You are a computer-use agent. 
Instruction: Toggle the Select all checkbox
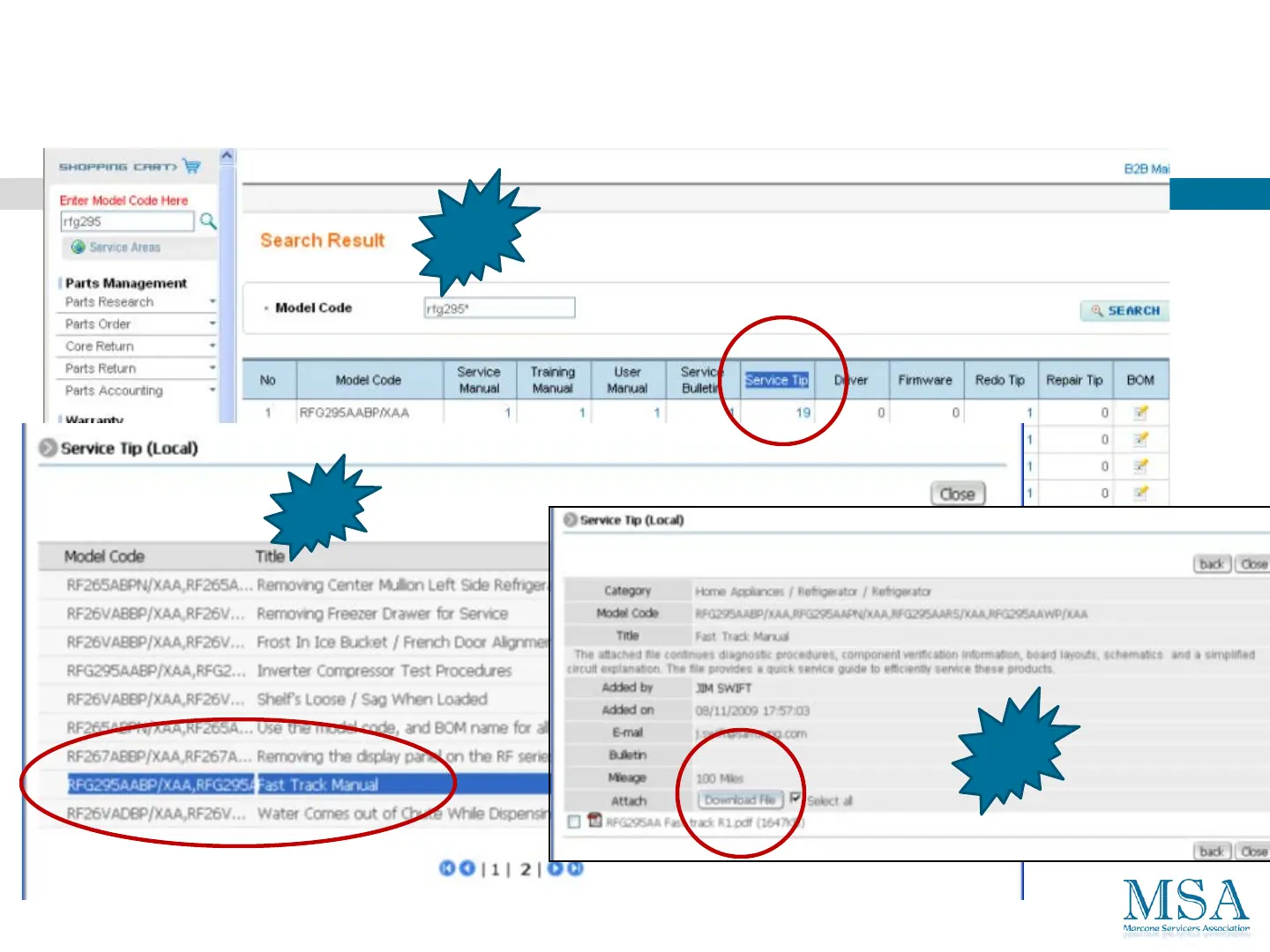pyautogui.click(x=796, y=799)
